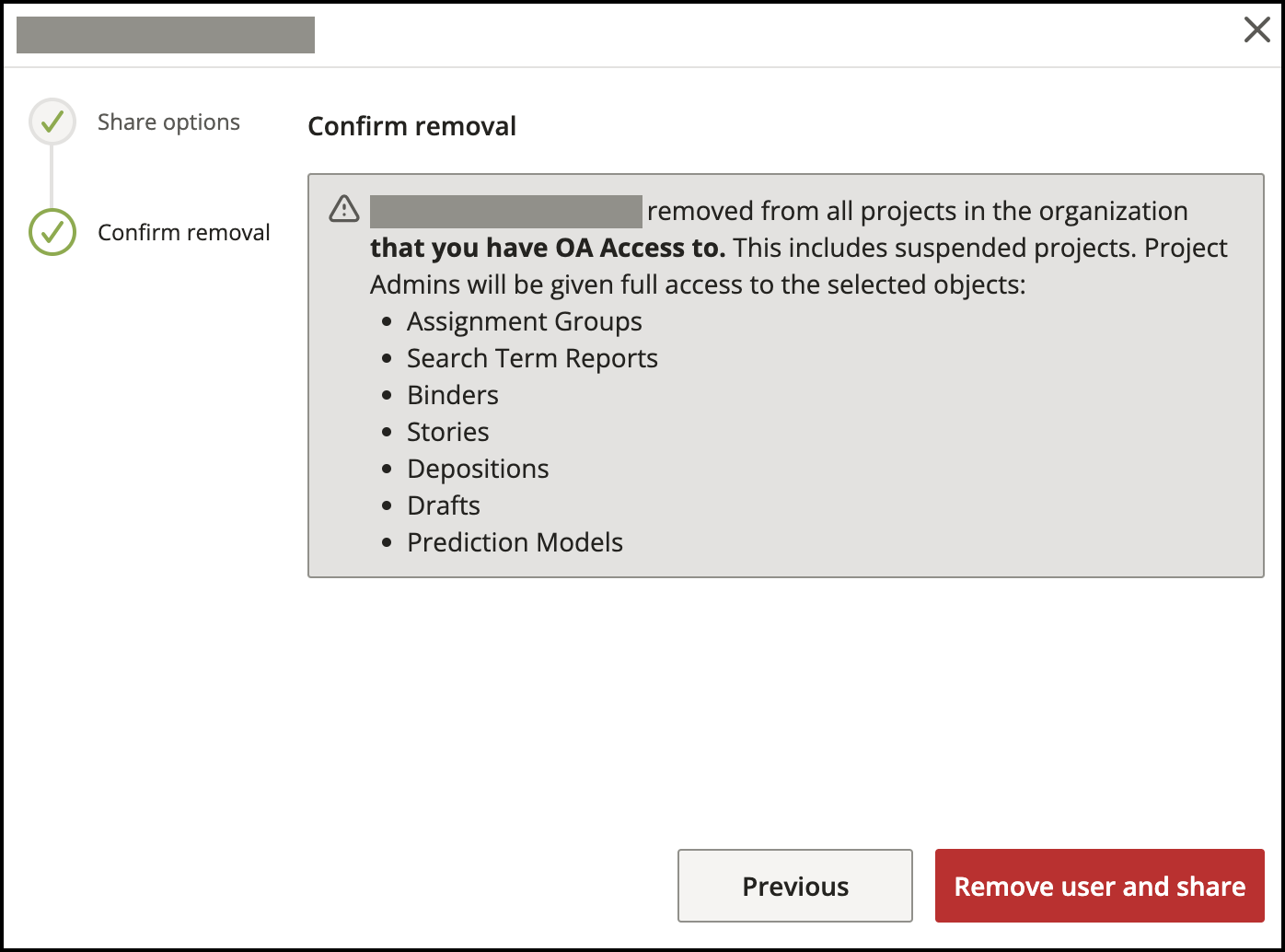Screen dimensions: 1285x952
Task: Go back to the Share options step label
Action: coord(168,122)
